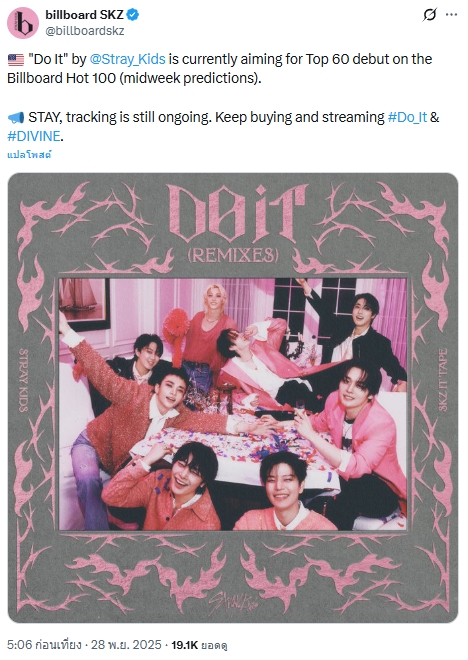Open the three-dot more options menu
Screen dimensions: 468x660
[x=451, y=15]
